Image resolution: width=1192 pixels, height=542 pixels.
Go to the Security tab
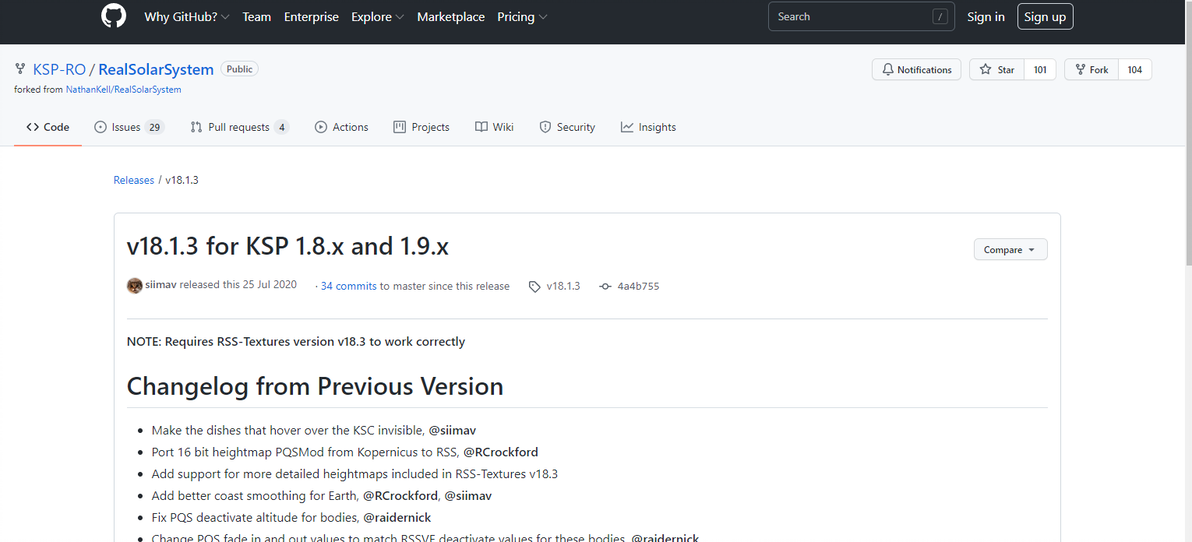click(x=567, y=127)
